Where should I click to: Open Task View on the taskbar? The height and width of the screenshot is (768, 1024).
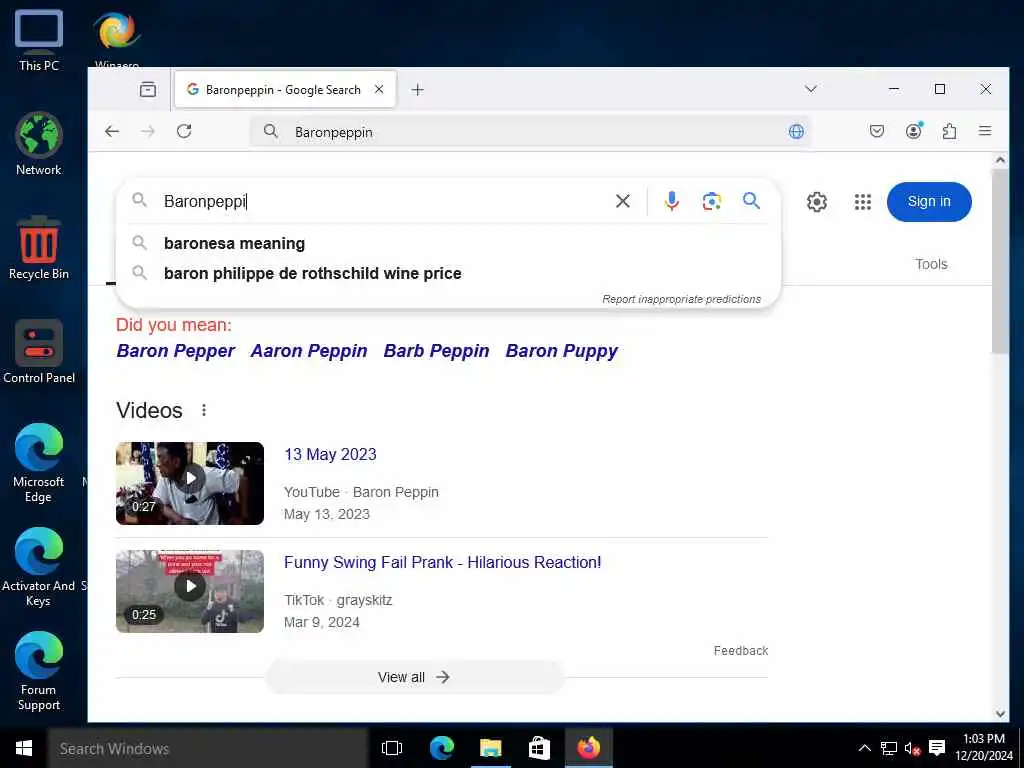coord(392,748)
